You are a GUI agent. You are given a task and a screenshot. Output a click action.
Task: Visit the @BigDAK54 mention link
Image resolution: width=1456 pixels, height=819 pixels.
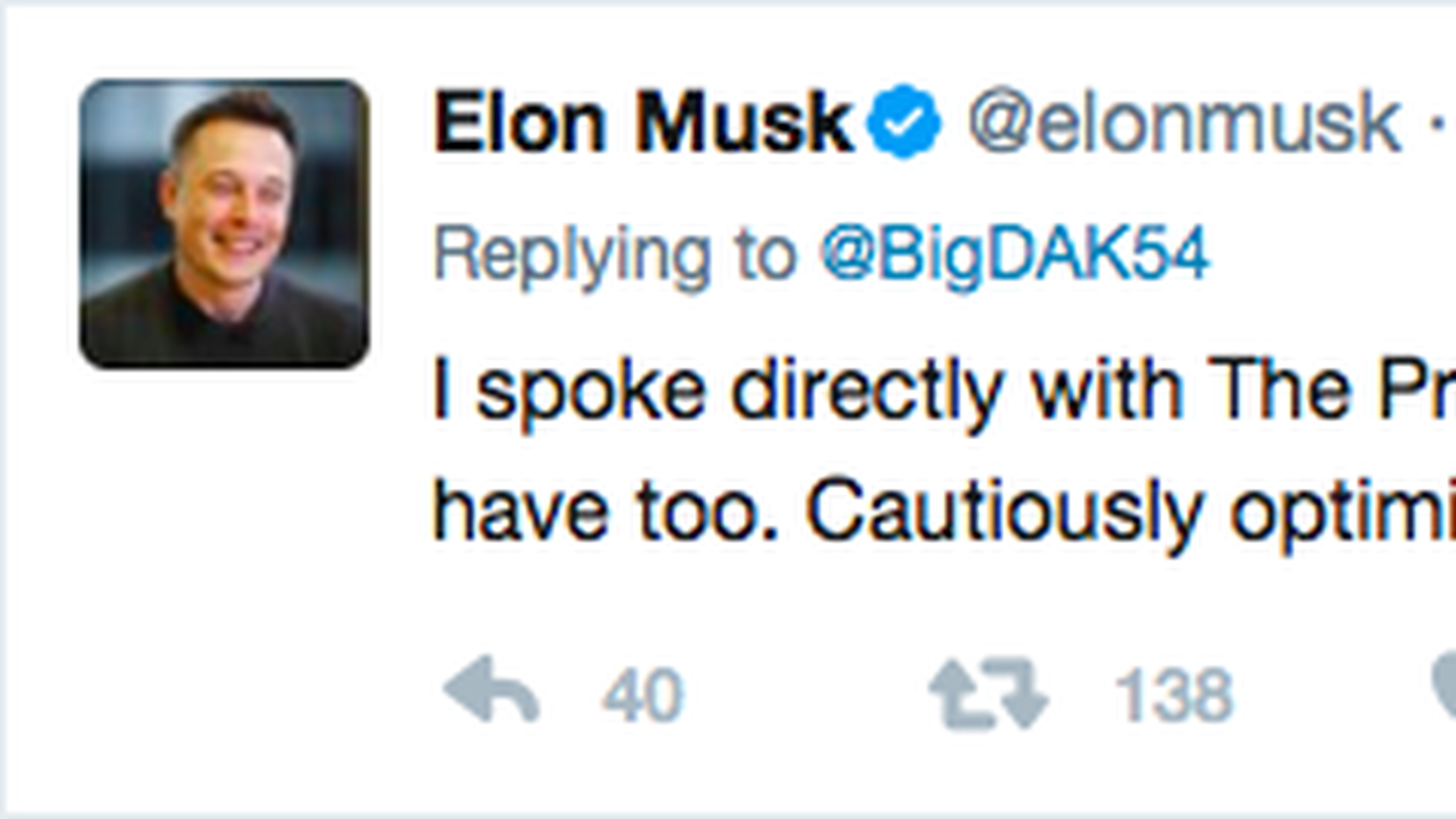[1015, 254]
